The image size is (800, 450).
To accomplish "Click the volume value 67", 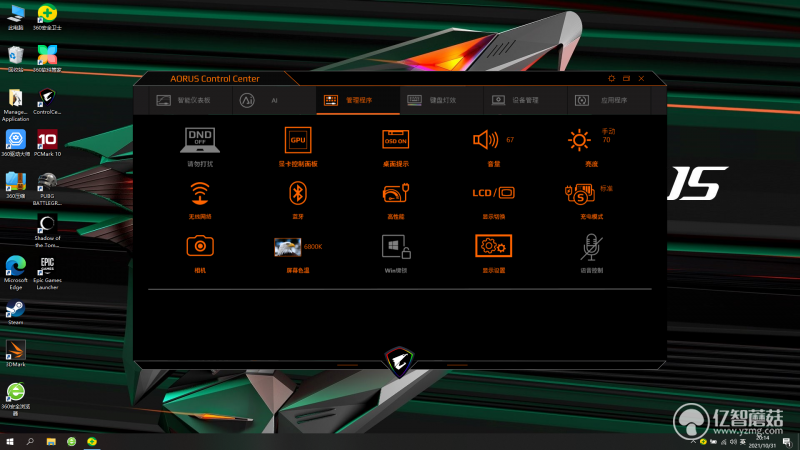I will click(510, 139).
